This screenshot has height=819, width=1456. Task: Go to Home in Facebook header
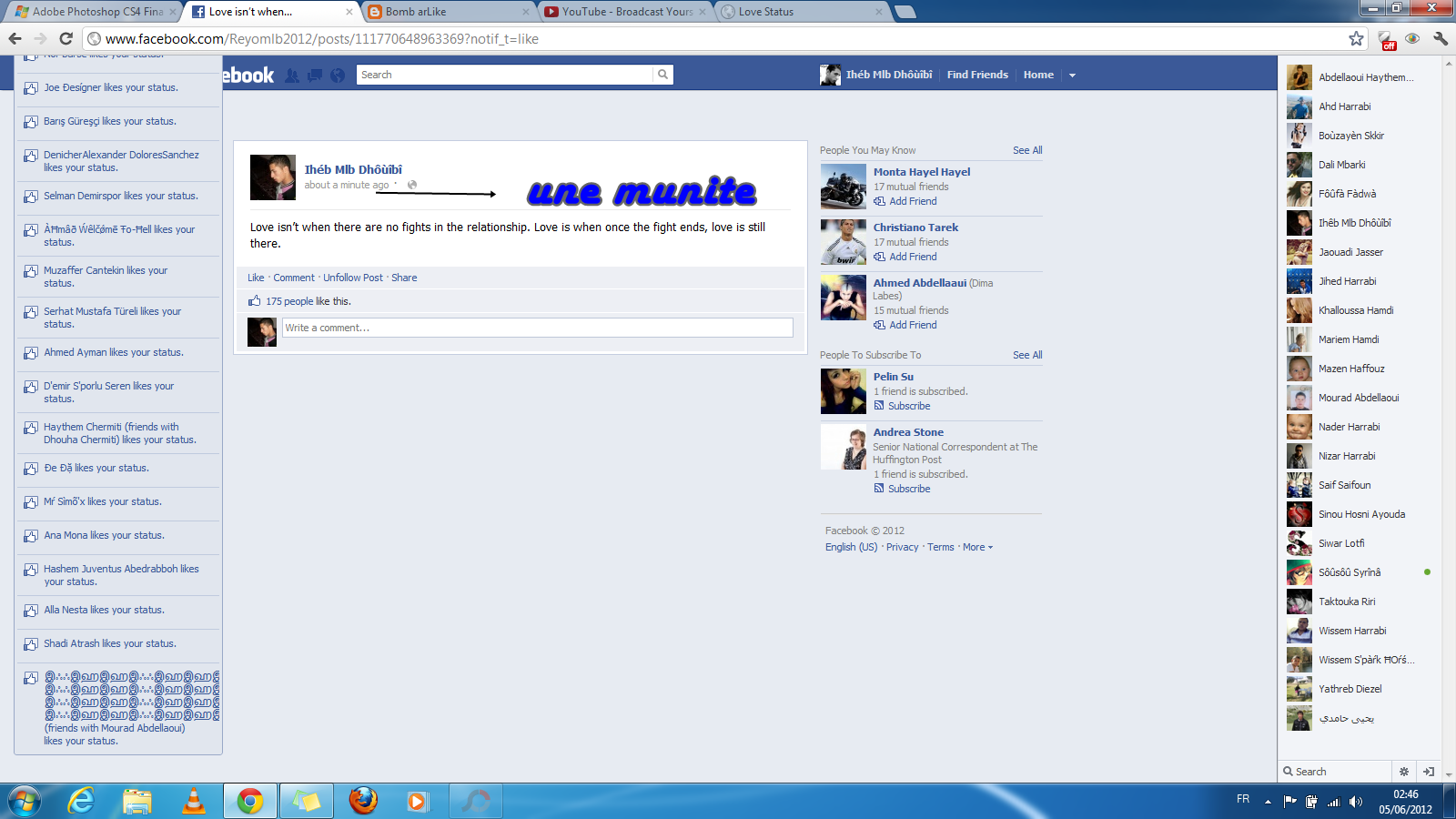[1038, 75]
